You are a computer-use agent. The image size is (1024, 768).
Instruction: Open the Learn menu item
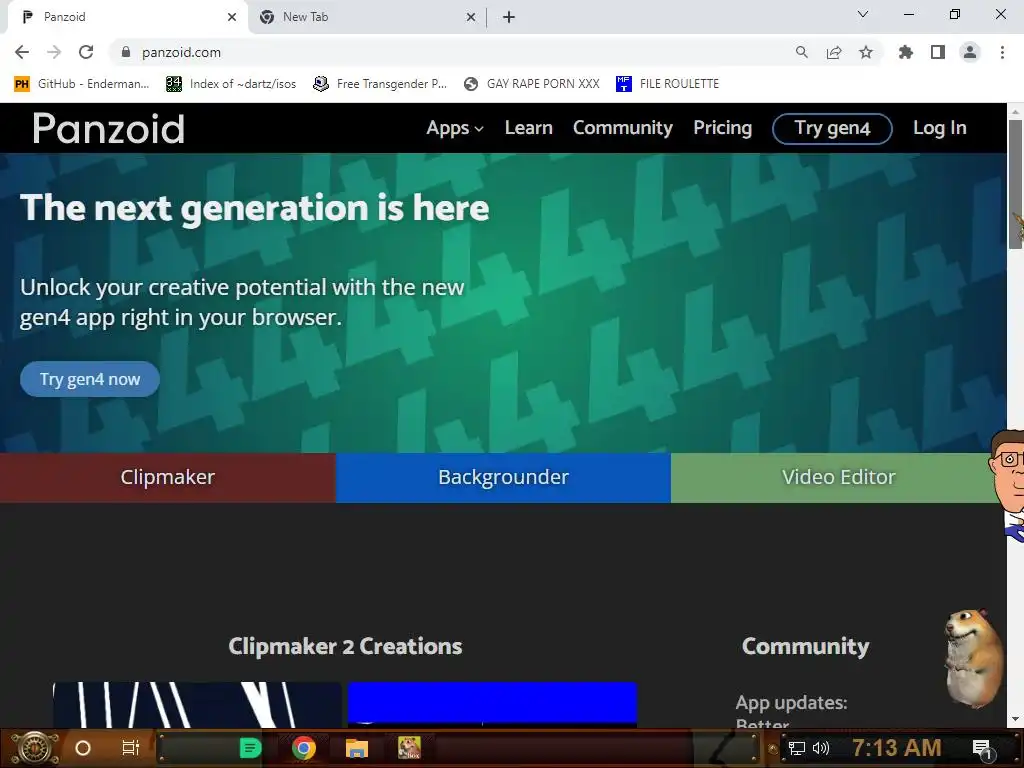click(x=528, y=128)
